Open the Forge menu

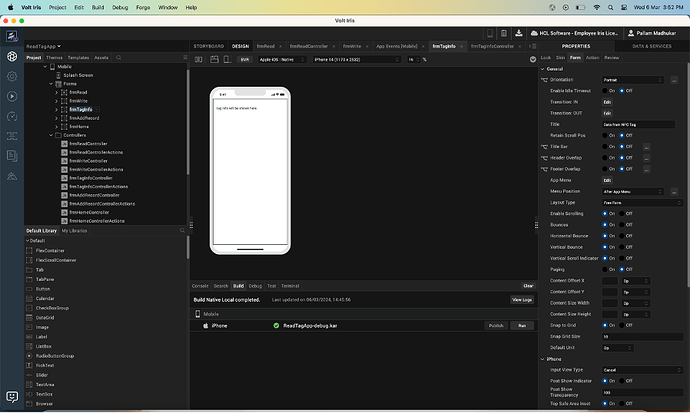[x=143, y=7]
